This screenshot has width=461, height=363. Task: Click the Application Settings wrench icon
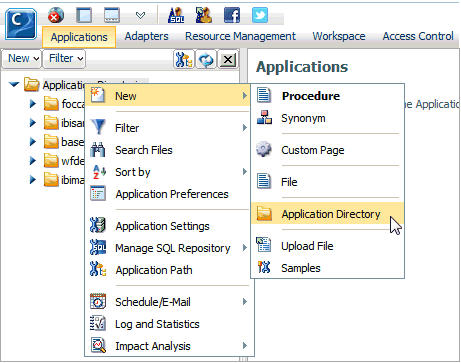click(x=98, y=225)
